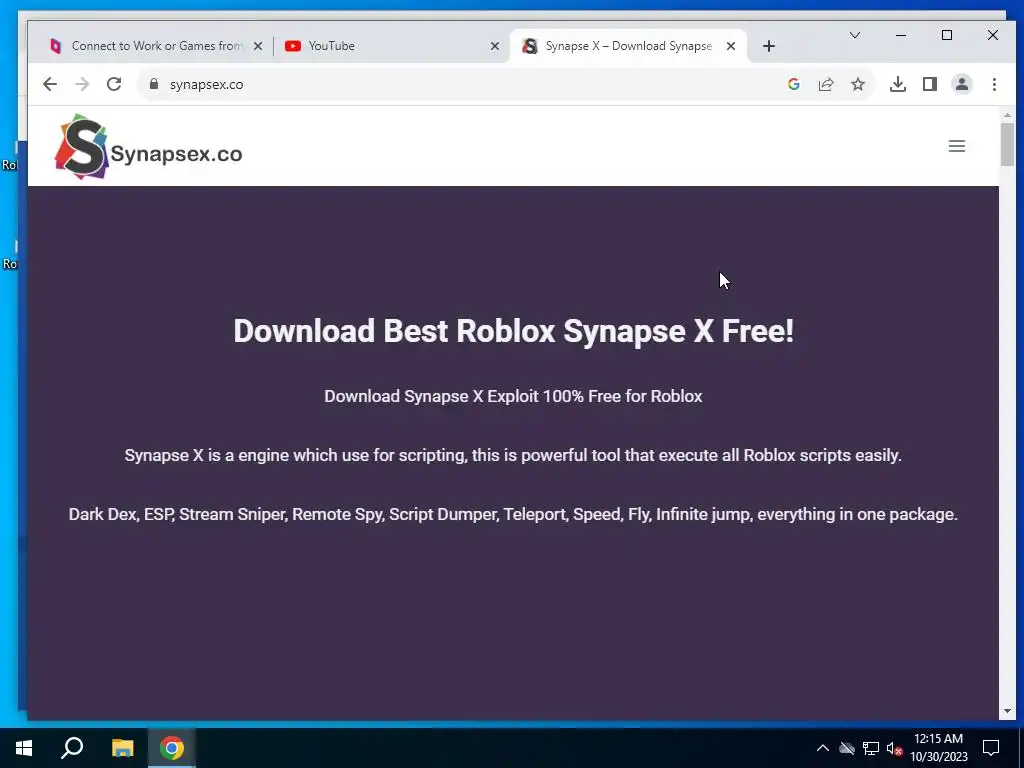Click scrollbar up arrow
1024x768 pixels.
[x=1007, y=115]
